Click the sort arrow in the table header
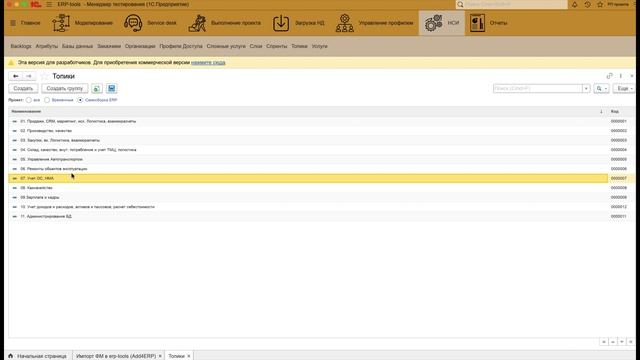Image resolution: width=640 pixels, height=360 pixels. (x=601, y=111)
